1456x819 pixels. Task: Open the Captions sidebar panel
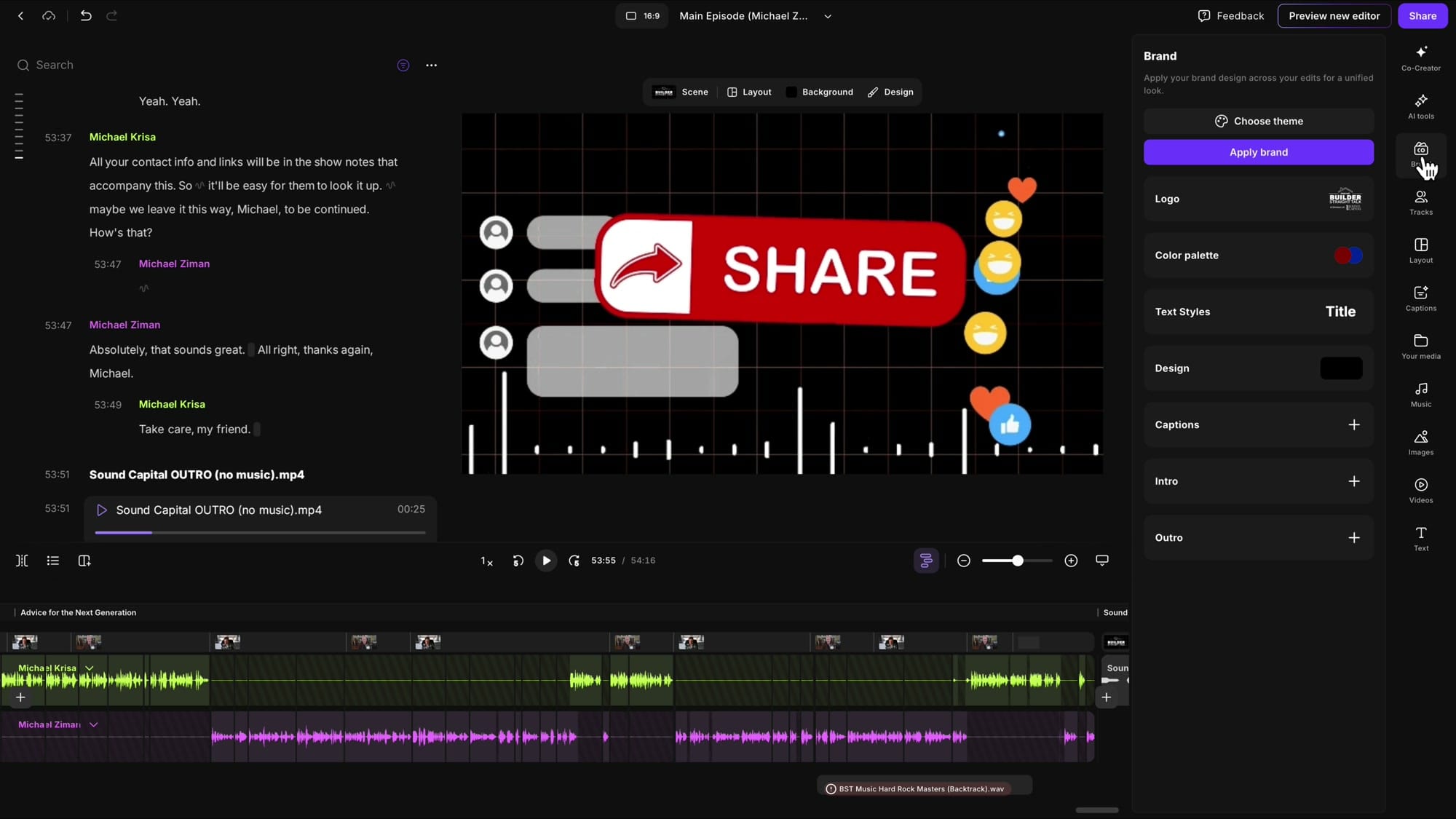pos(1420,298)
